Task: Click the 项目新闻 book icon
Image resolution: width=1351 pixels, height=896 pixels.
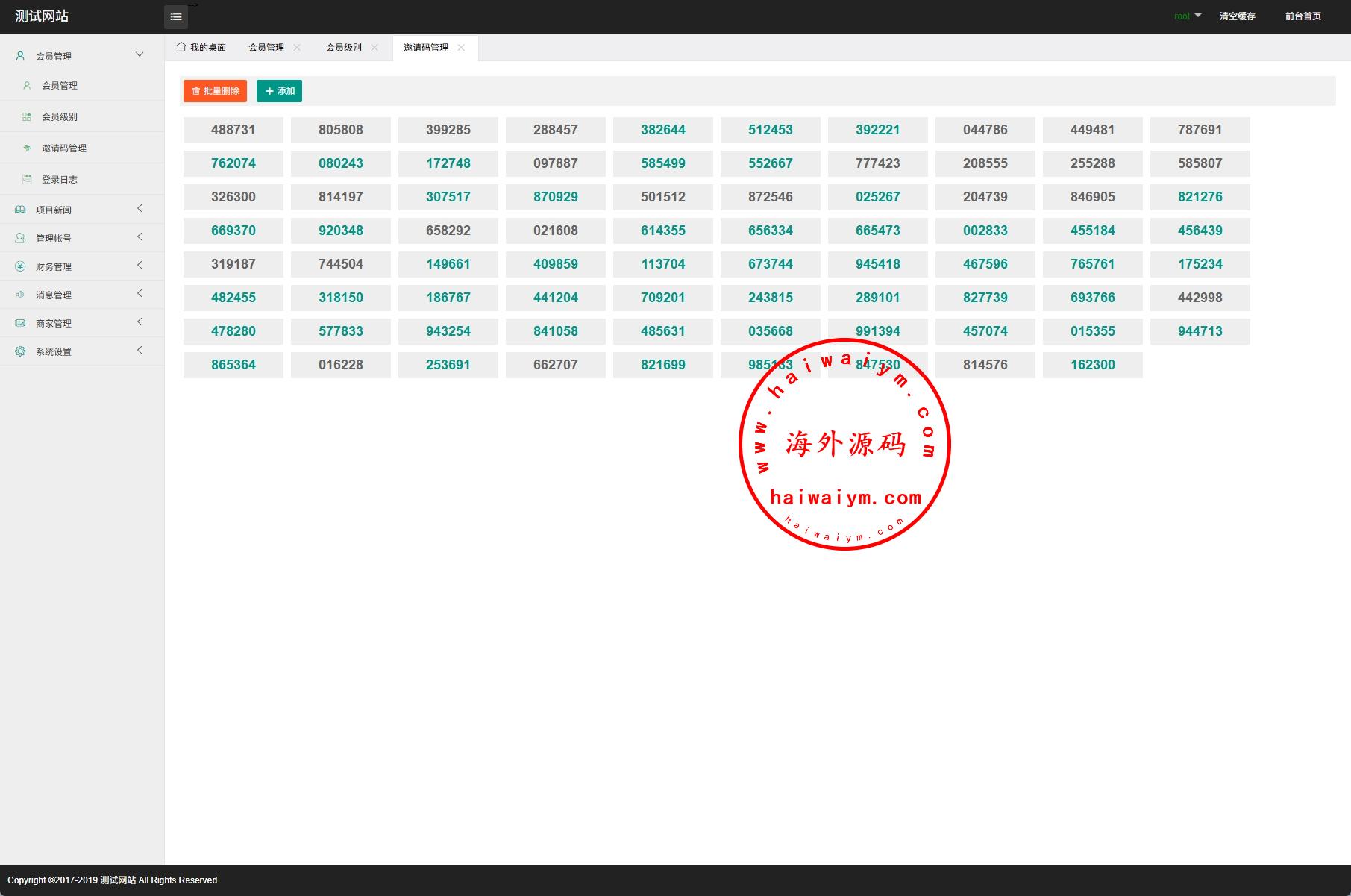Action: (20, 210)
